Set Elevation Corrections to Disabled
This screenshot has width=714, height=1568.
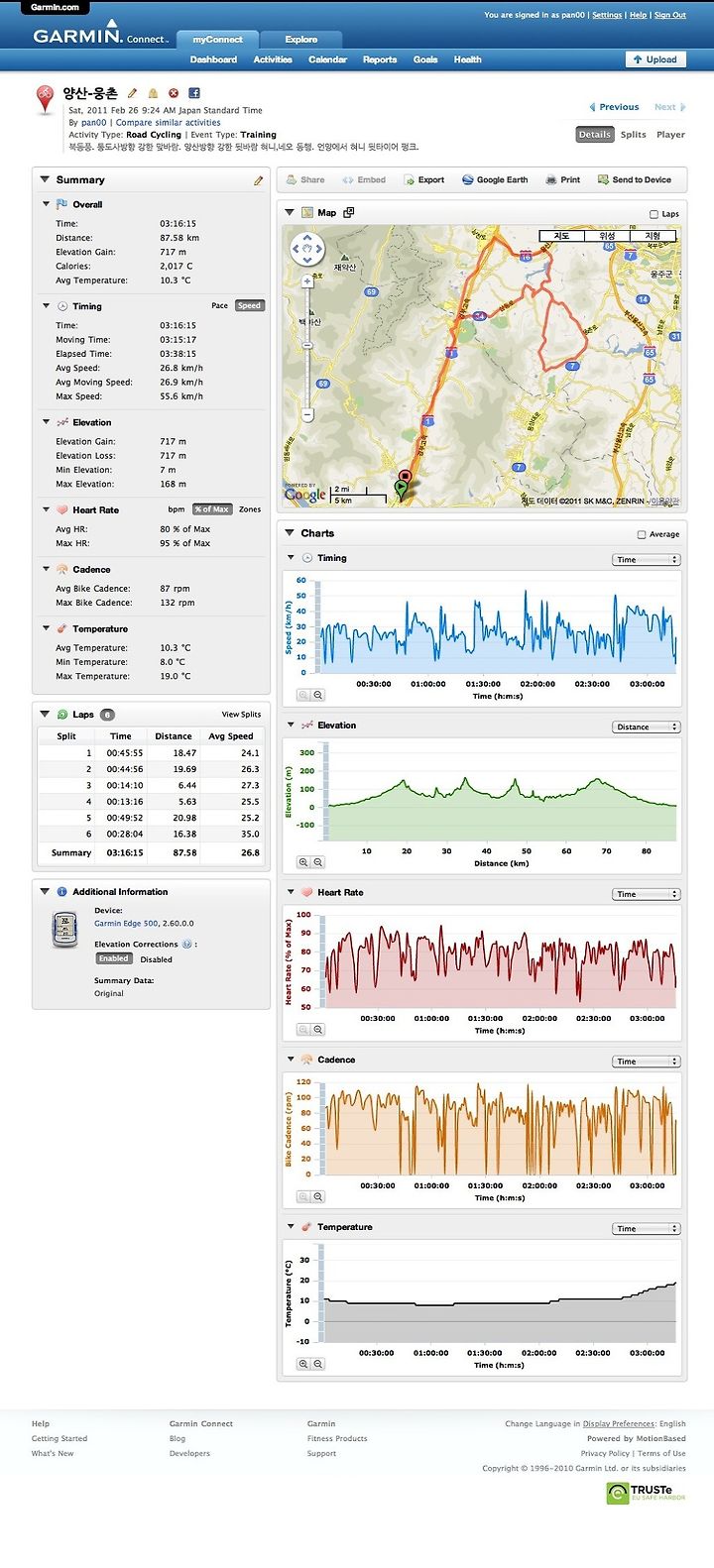pyautogui.click(x=156, y=959)
